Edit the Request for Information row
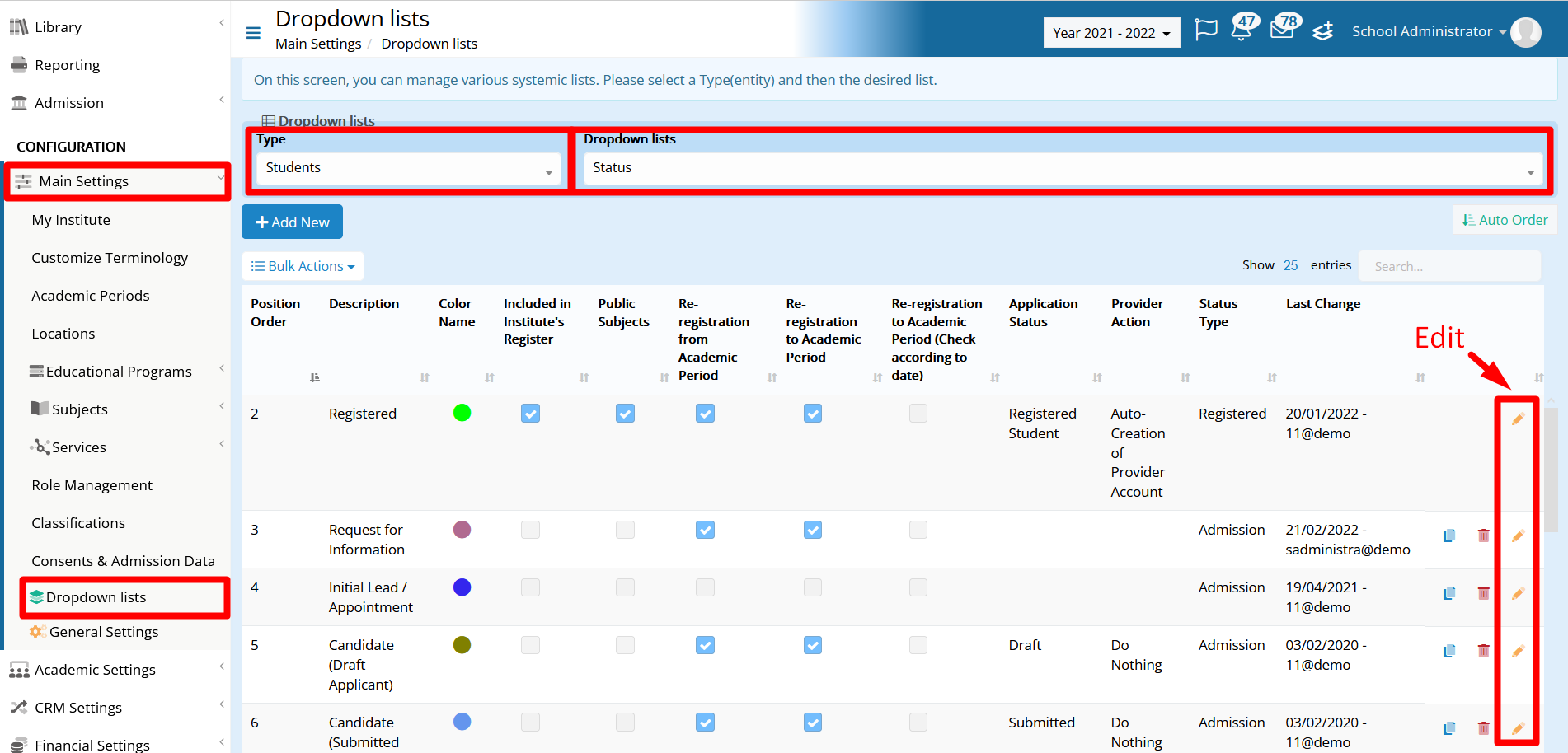The width and height of the screenshot is (1568, 753). pyautogui.click(x=1518, y=536)
